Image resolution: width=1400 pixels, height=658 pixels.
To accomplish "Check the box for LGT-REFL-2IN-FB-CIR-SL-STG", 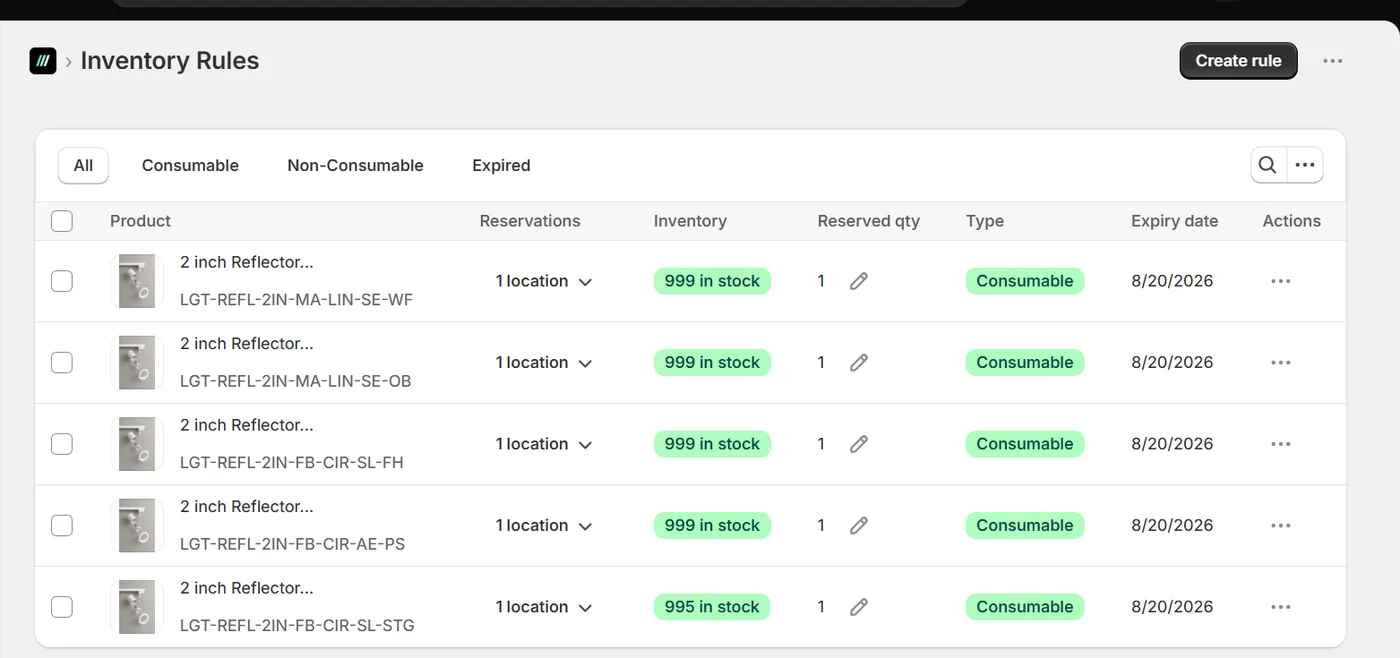I will point(62,607).
